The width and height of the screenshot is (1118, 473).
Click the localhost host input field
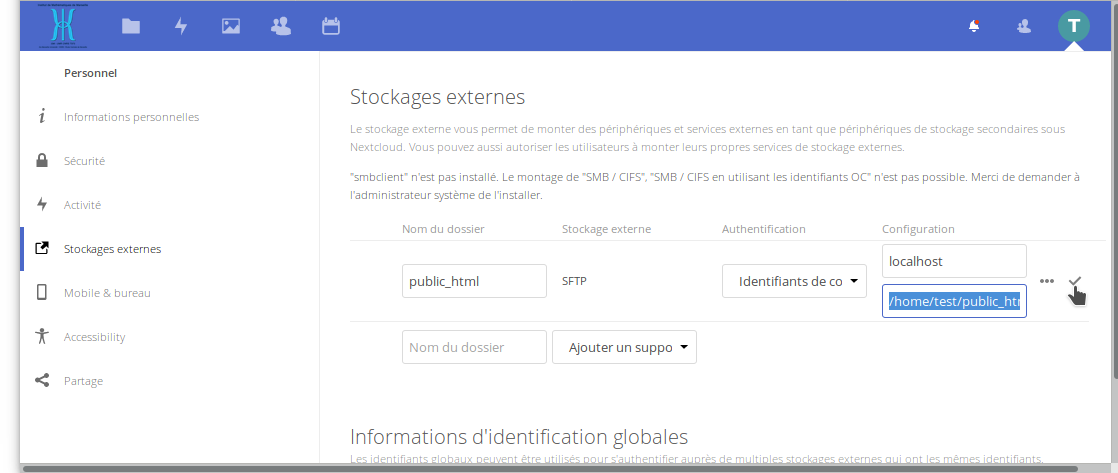pos(953,261)
